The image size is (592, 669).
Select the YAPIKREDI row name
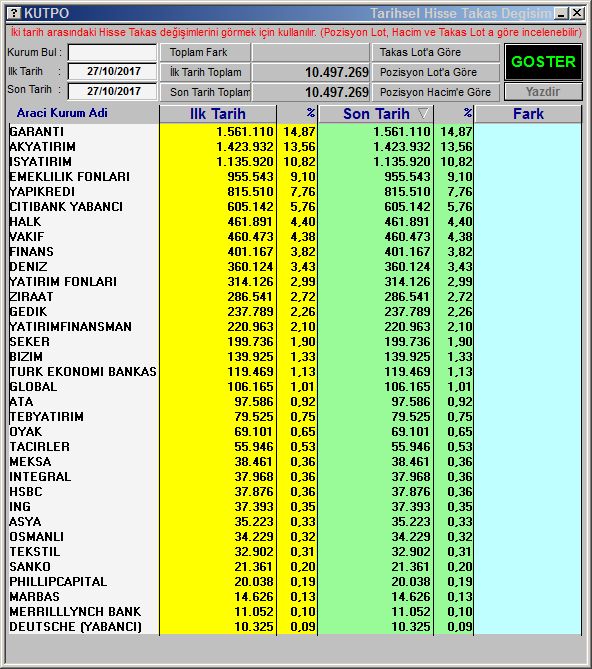tap(42, 192)
